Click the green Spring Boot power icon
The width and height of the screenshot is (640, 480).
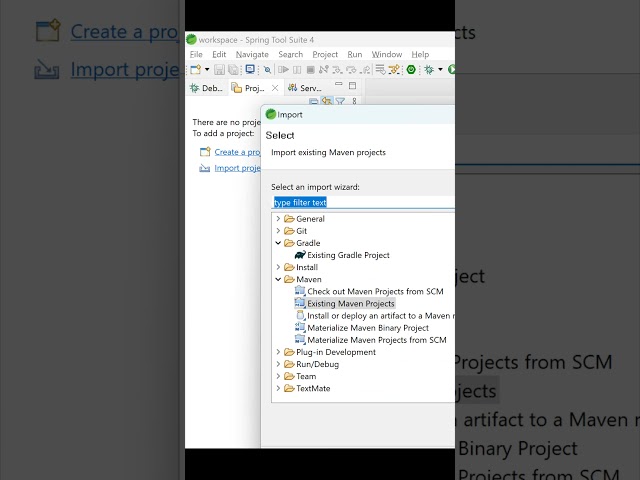click(411, 69)
